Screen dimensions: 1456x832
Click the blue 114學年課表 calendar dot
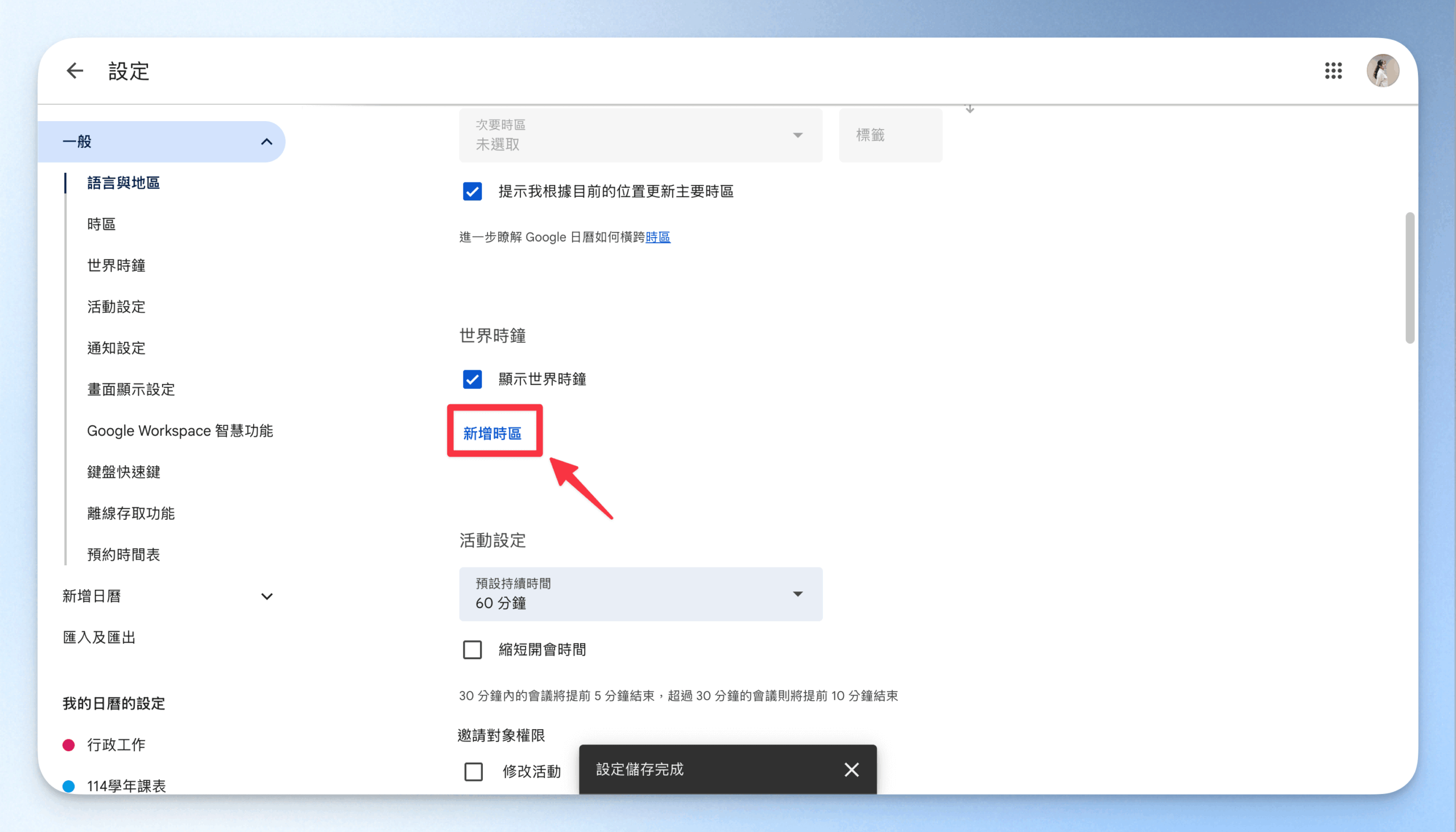coord(69,786)
